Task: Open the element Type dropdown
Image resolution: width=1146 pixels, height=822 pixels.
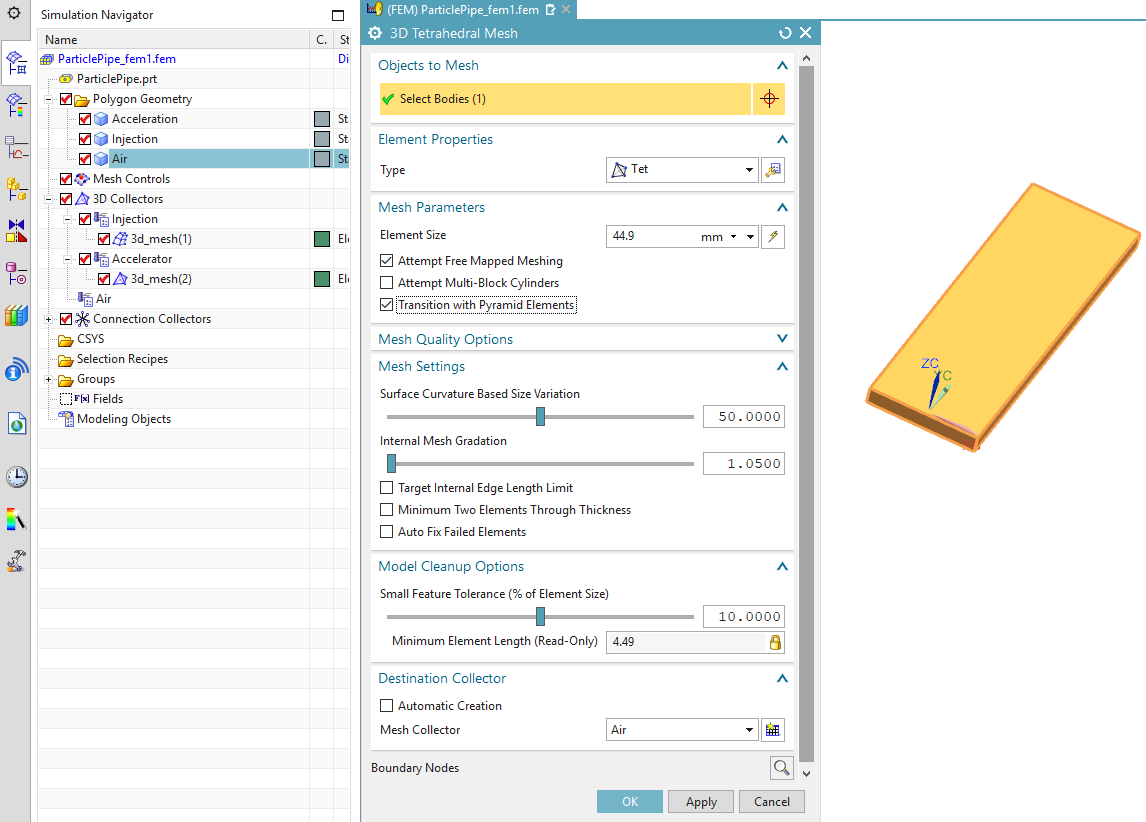Action: 682,170
